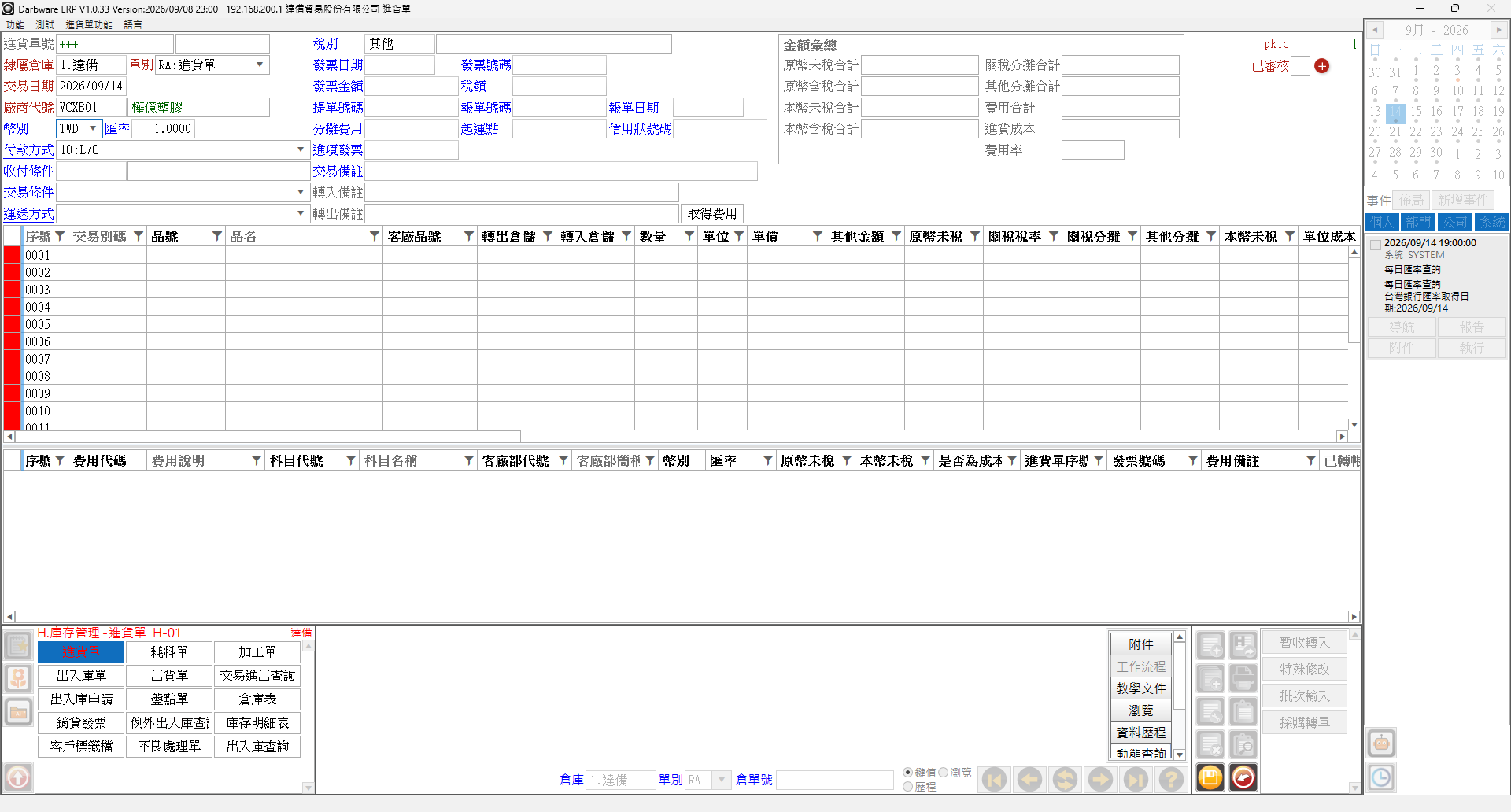
Task: Select the 歷程 radio button
Action: tap(907, 786)
